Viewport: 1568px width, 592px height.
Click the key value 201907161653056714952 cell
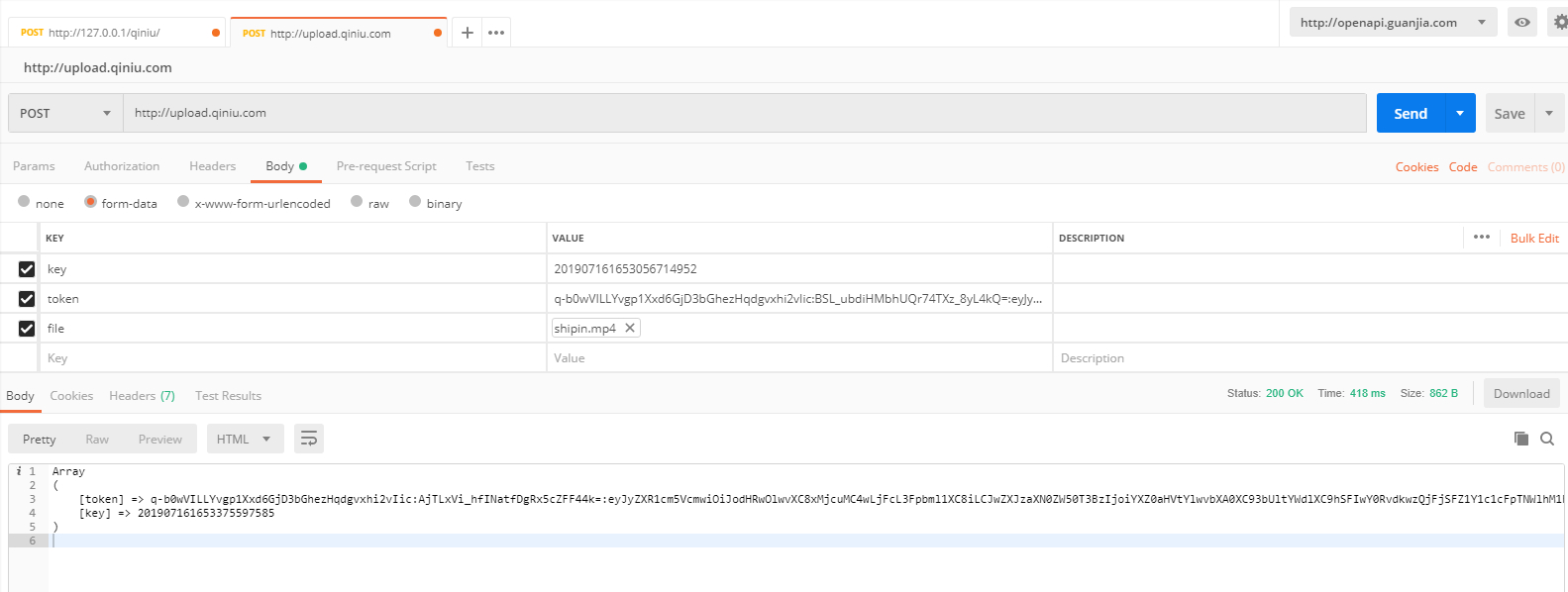(799, 268)
